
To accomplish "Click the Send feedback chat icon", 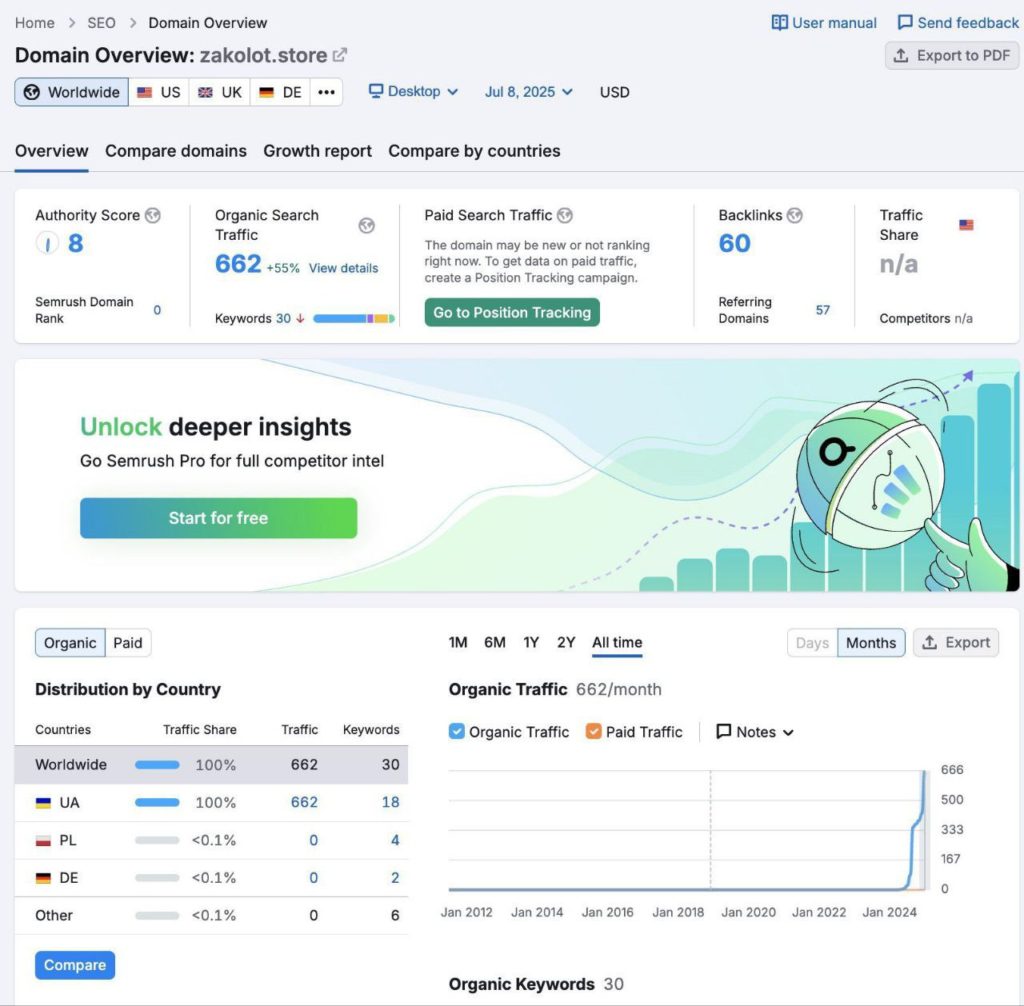I will pos(905,22).
